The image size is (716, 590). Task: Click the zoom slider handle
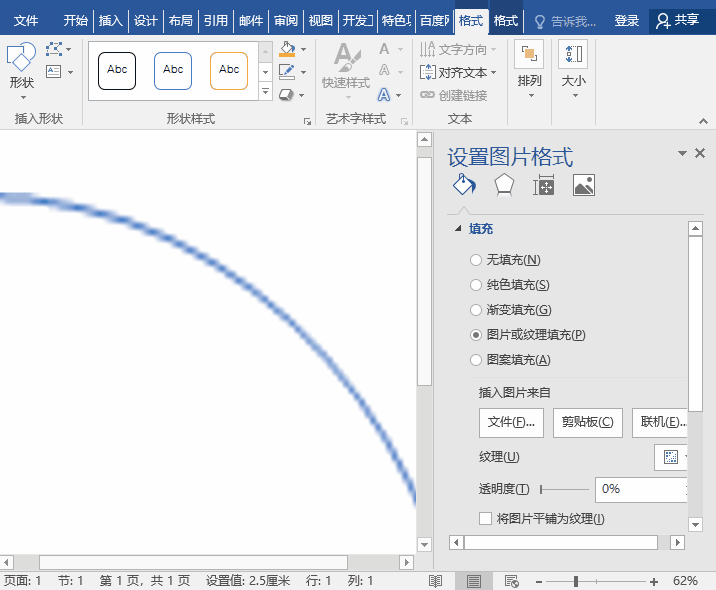click(x=576, y=581)
